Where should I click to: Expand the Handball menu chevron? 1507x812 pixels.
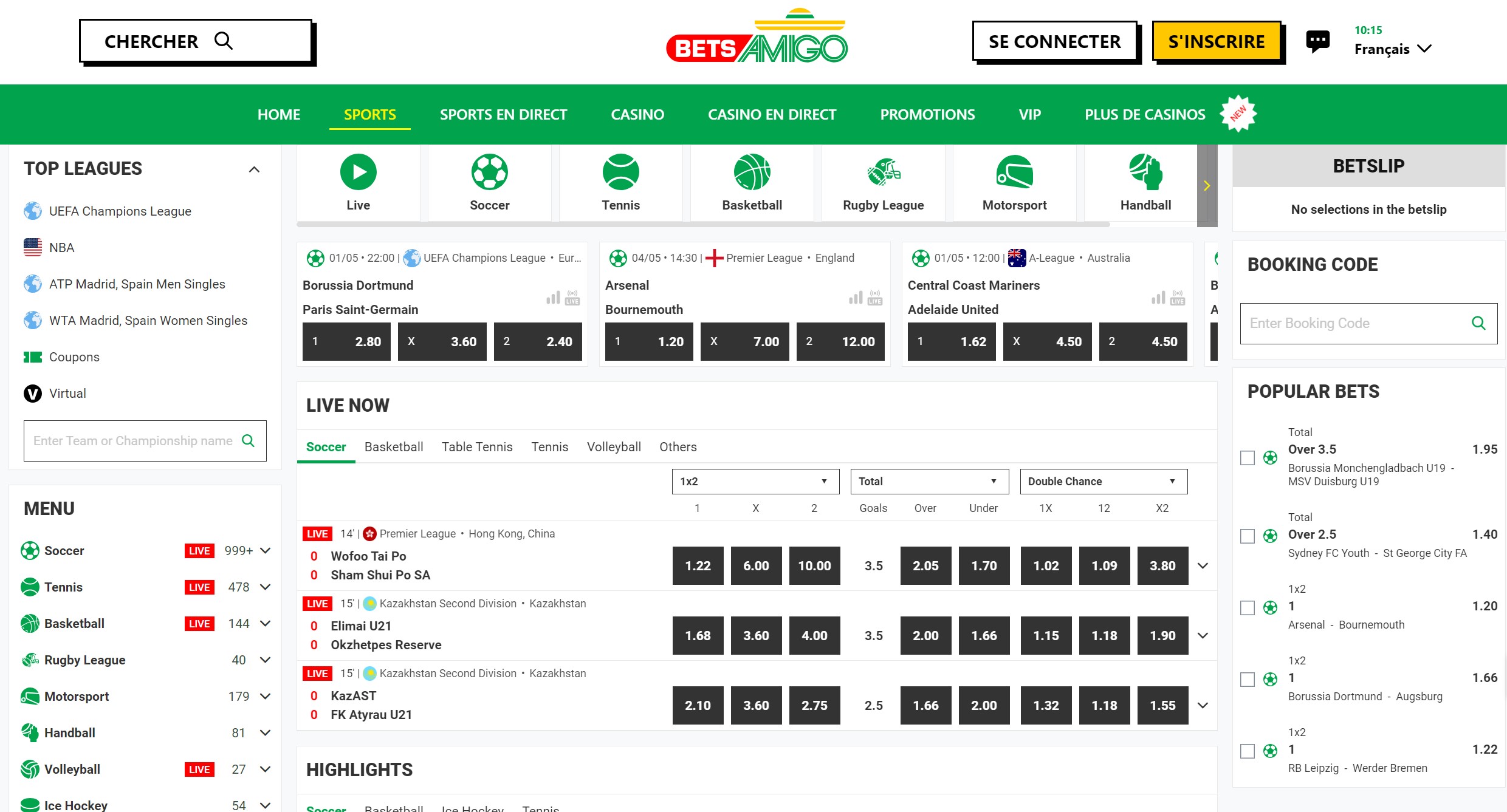pyautogui.click(x=265, y=733)
